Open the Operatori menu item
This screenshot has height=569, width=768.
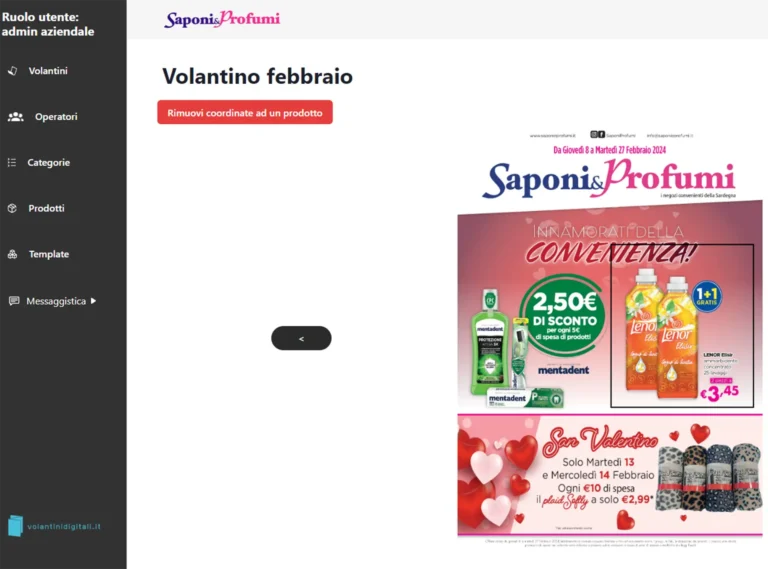coord(56,117)
